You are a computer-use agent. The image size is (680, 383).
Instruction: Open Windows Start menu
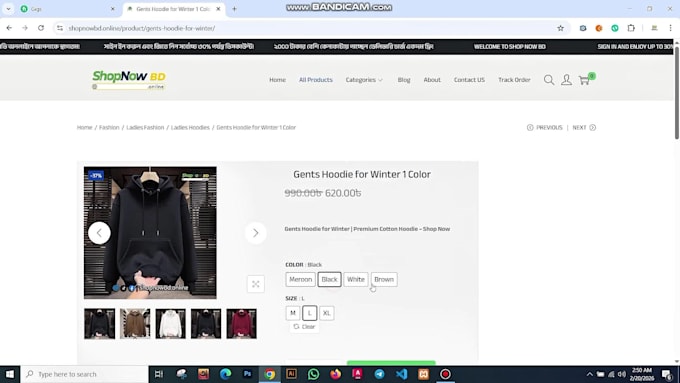click(10, 374)
